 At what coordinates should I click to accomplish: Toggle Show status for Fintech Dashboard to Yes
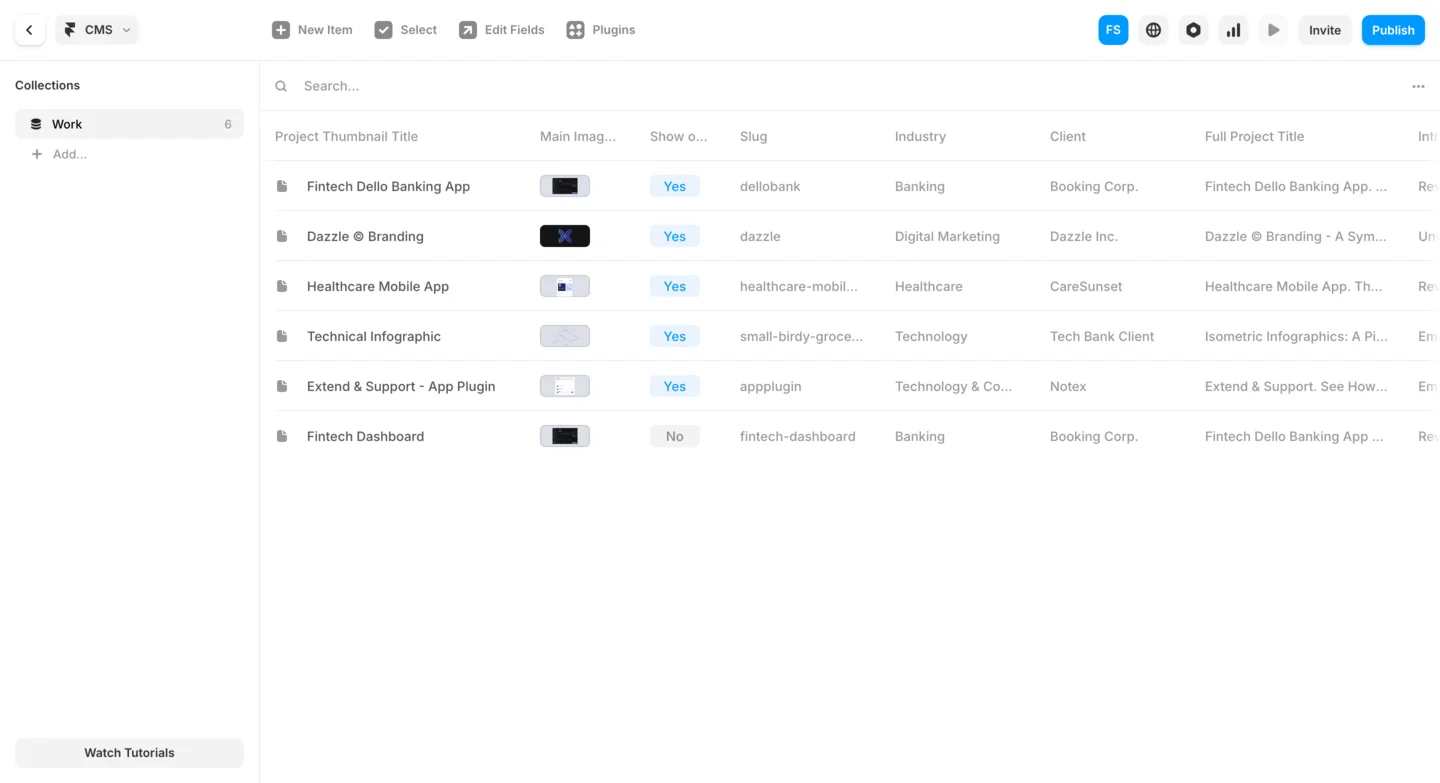pos(674,436)
